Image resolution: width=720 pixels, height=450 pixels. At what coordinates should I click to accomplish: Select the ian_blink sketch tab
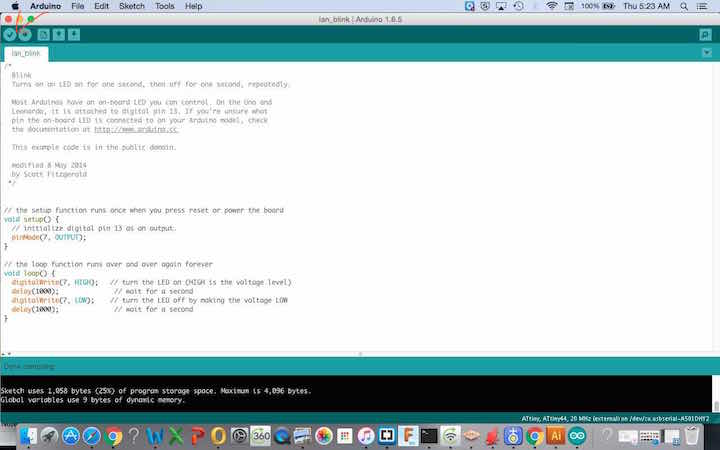coord(26,53)
